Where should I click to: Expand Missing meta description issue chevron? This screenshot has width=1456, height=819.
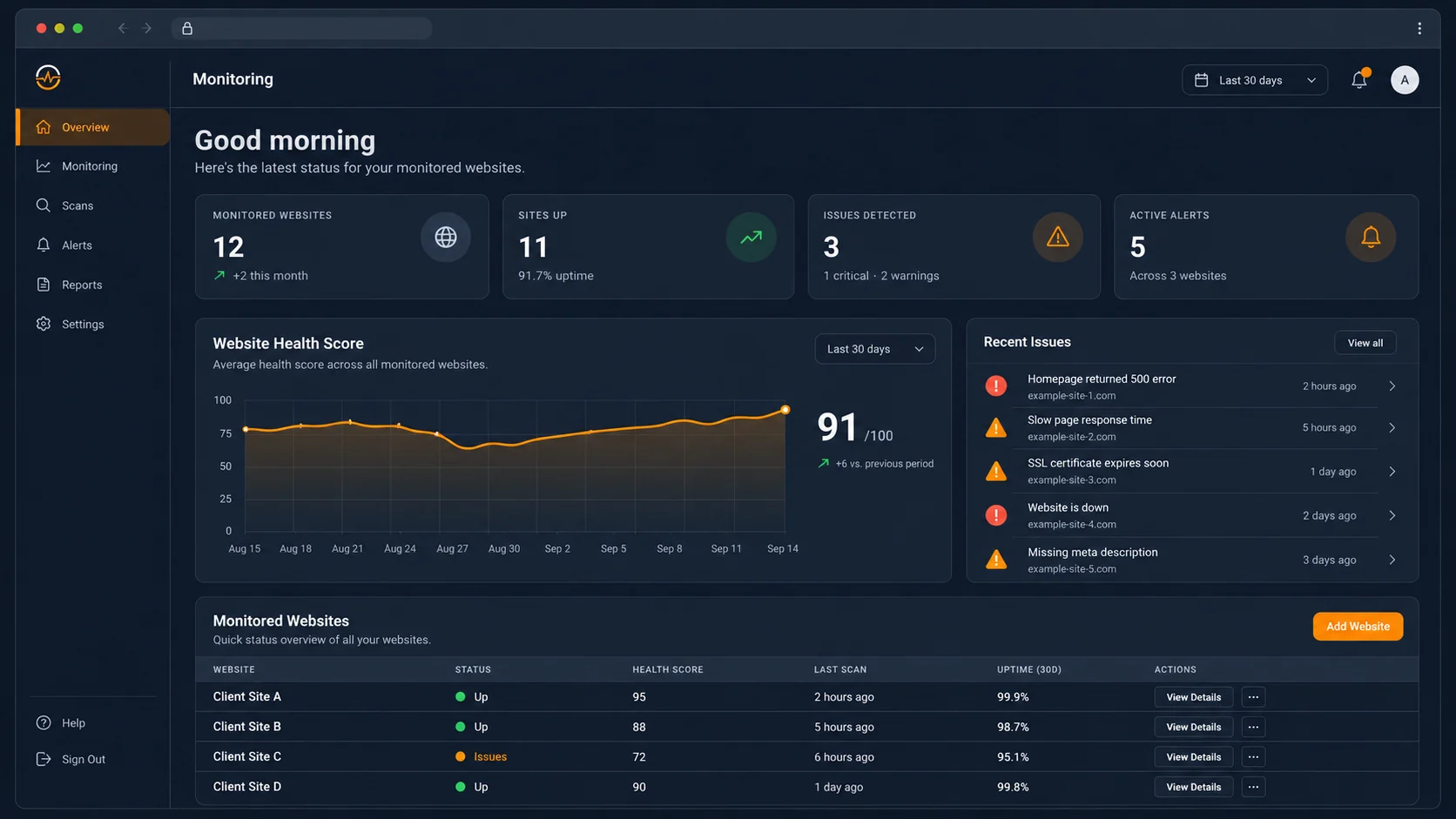[1392, 560]
